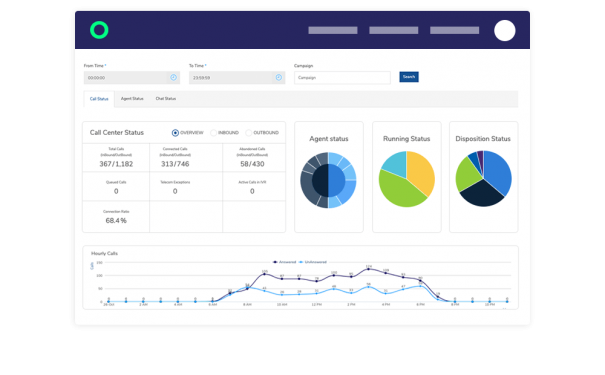Click the Search button
The width and height of the screenshot is (605, 375).
pyautogui.click(x=409, y=77)
